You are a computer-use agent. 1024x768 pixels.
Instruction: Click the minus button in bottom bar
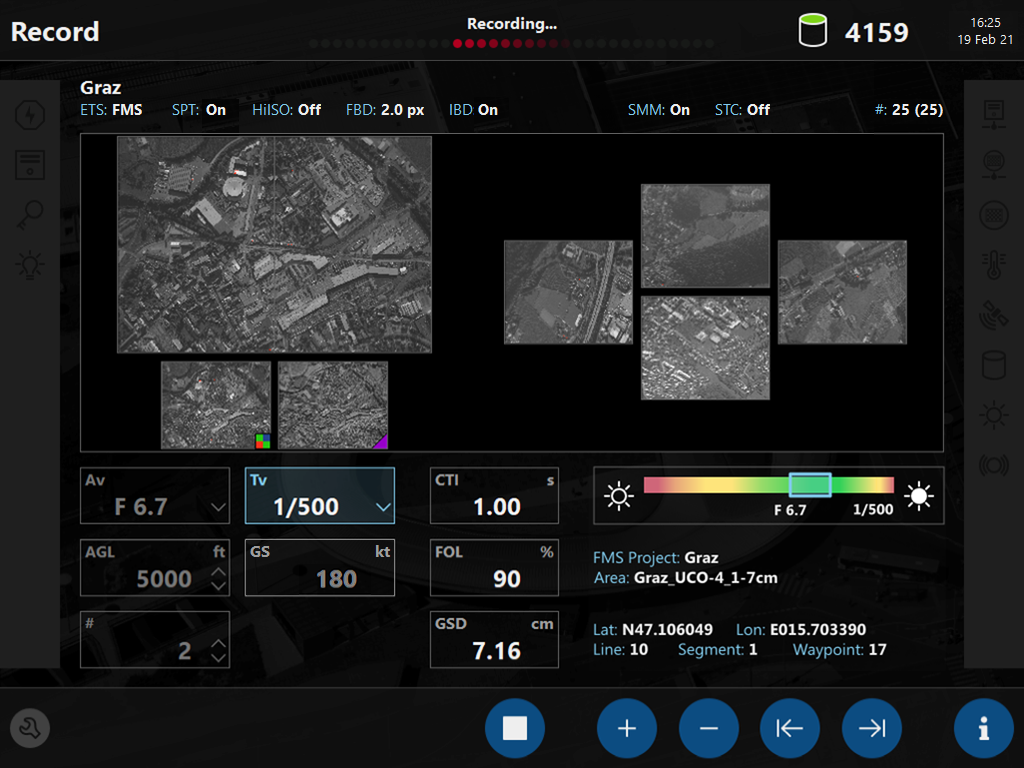709,728
